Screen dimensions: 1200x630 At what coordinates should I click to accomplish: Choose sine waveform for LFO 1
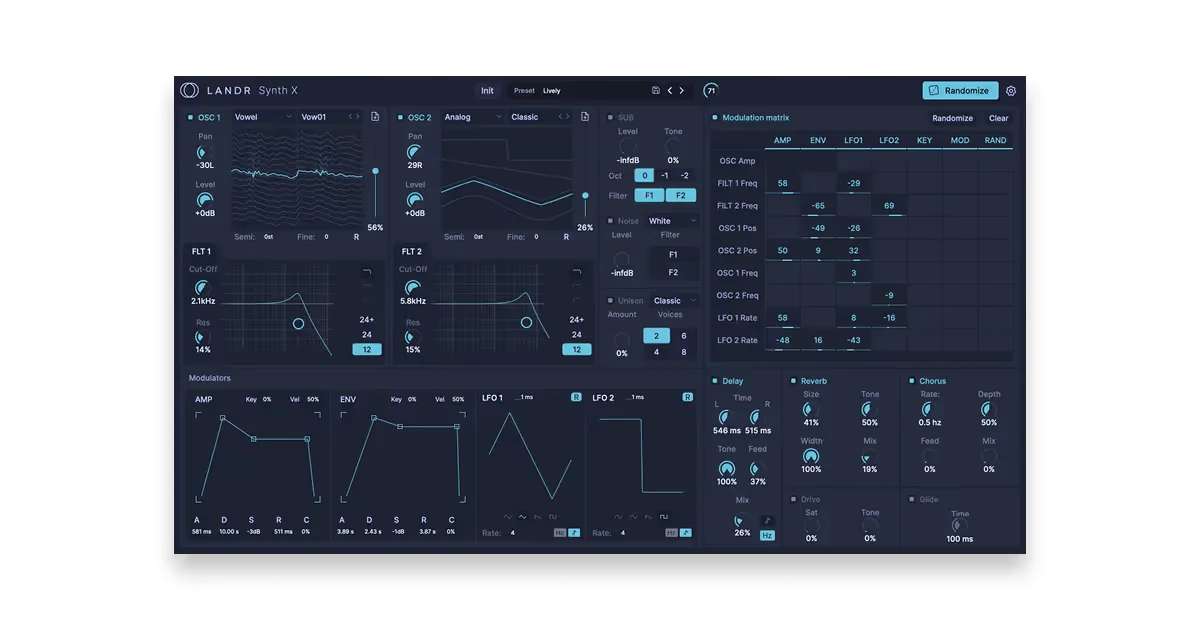(x=508, y=517)
